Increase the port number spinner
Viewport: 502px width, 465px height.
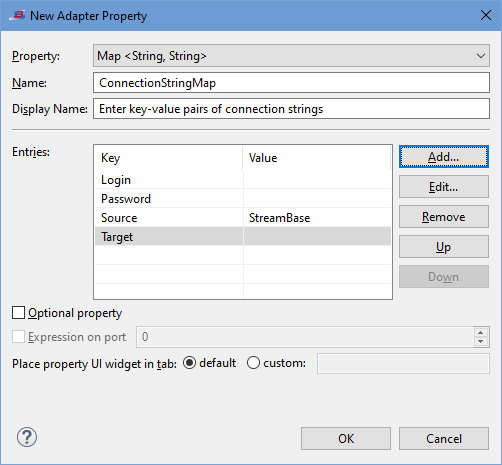[x=480, y=332]
